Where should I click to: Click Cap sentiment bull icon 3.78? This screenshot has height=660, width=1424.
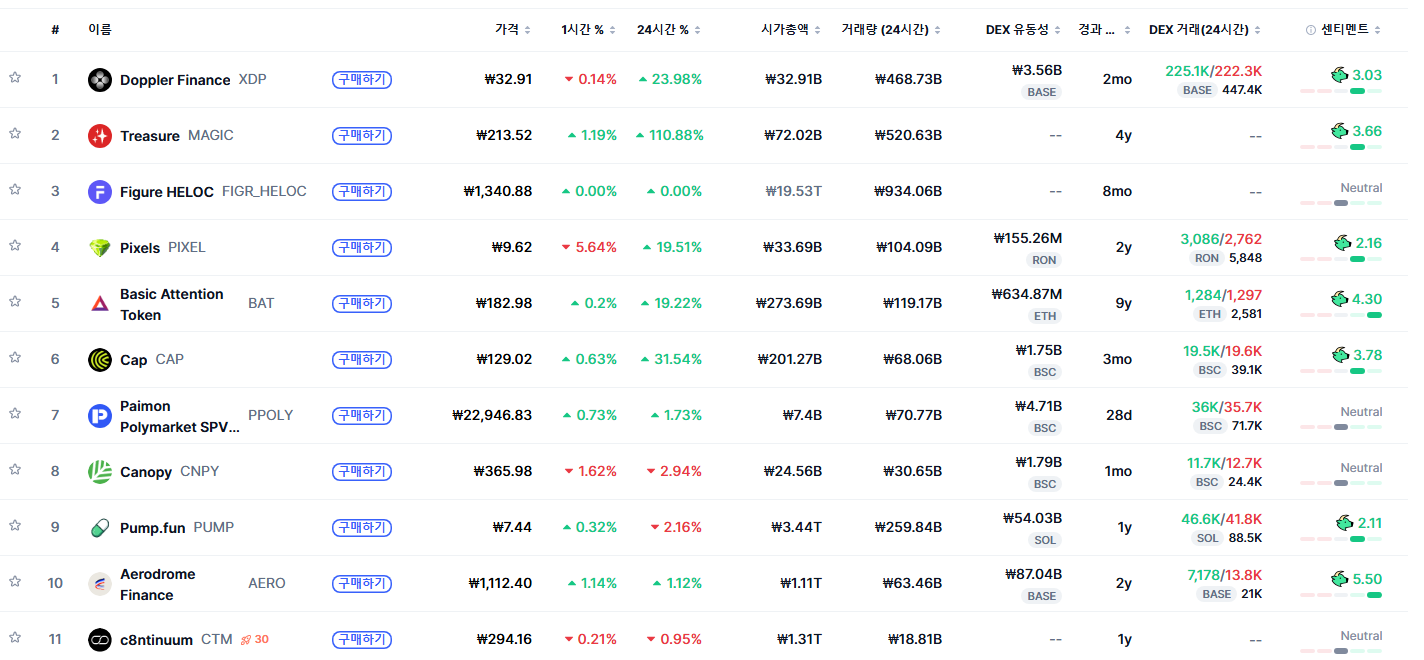tap(1339, 354)
